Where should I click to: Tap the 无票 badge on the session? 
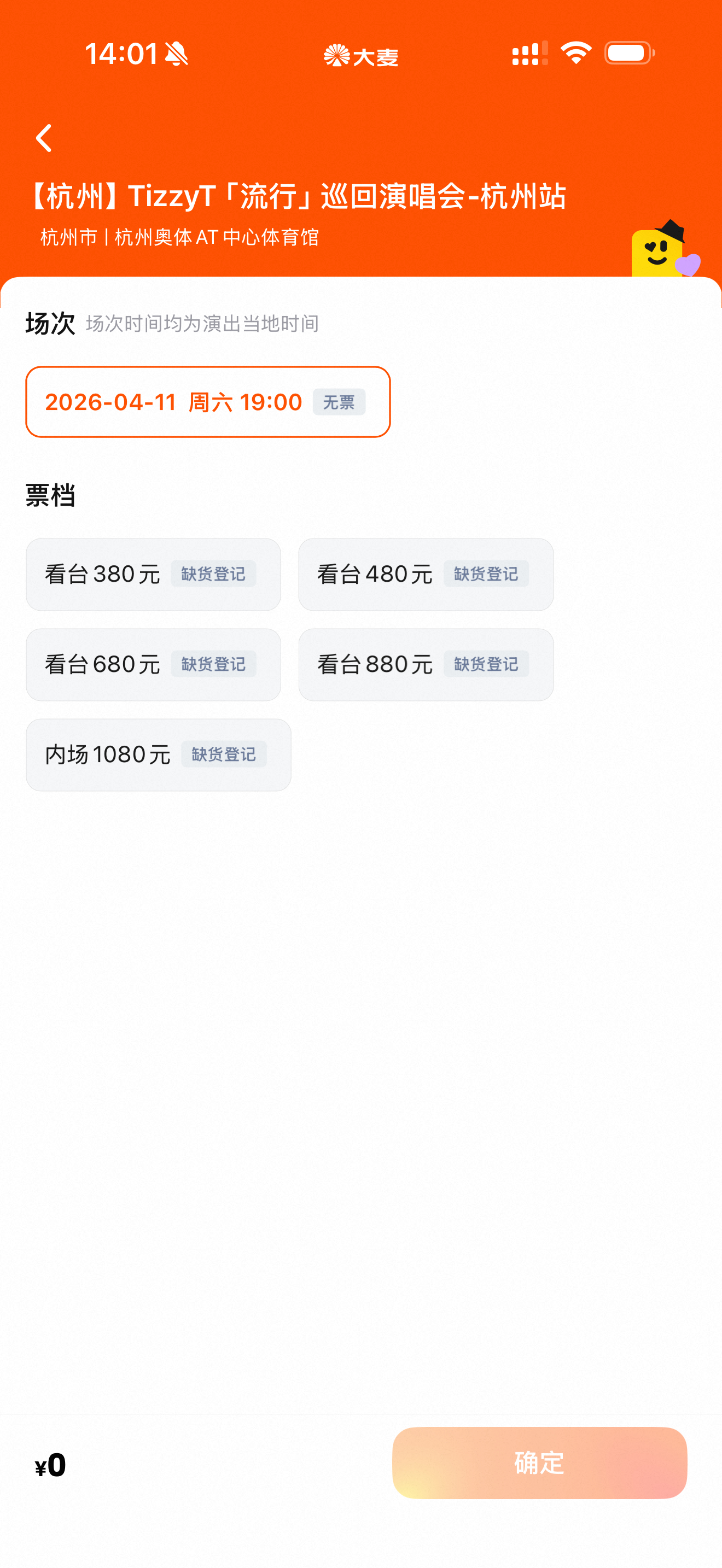coord(339,402)
